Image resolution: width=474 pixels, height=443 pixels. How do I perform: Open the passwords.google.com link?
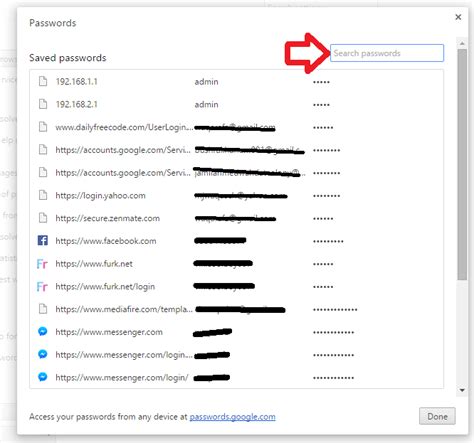click(232, 417)
